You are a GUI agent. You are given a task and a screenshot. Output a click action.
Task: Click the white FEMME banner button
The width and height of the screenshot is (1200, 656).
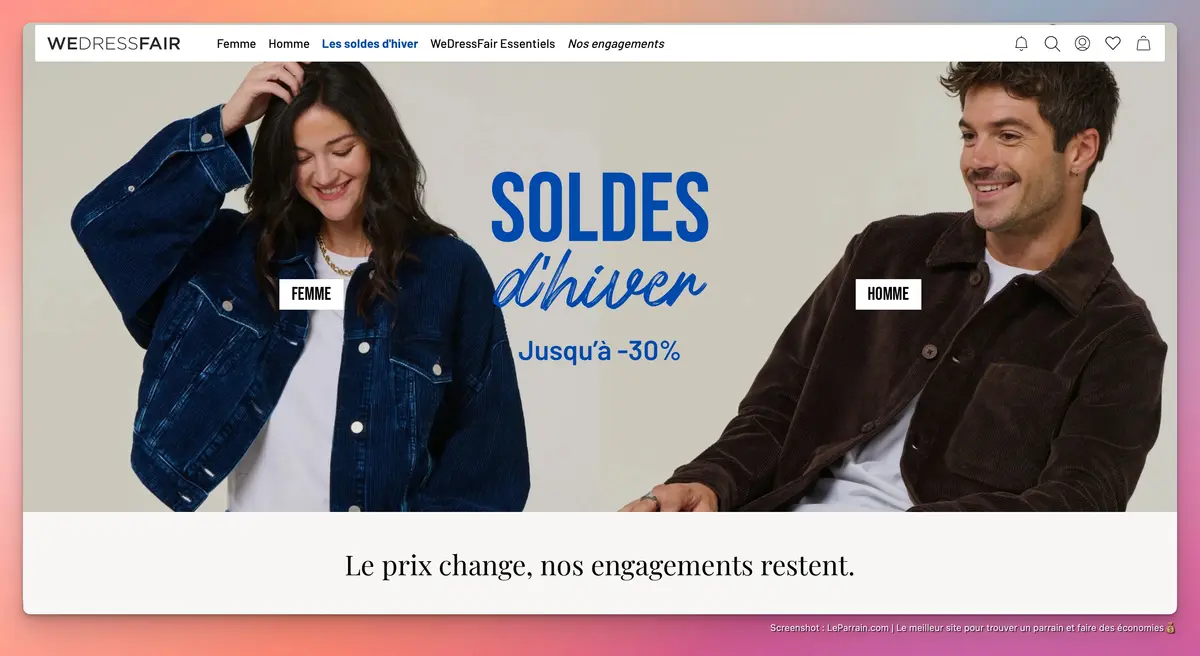311,294
